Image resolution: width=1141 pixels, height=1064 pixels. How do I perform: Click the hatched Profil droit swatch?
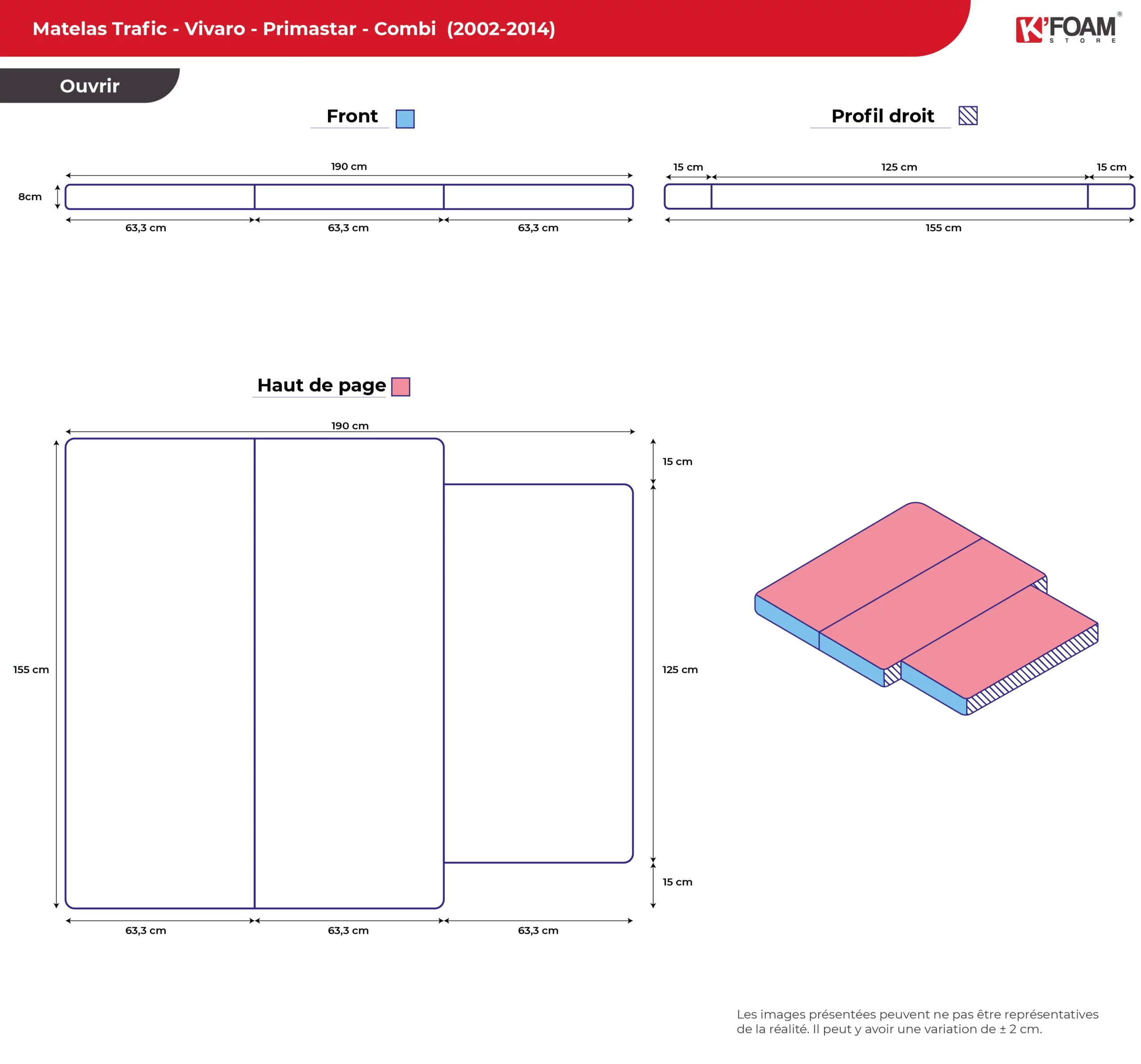click(968, 116)
